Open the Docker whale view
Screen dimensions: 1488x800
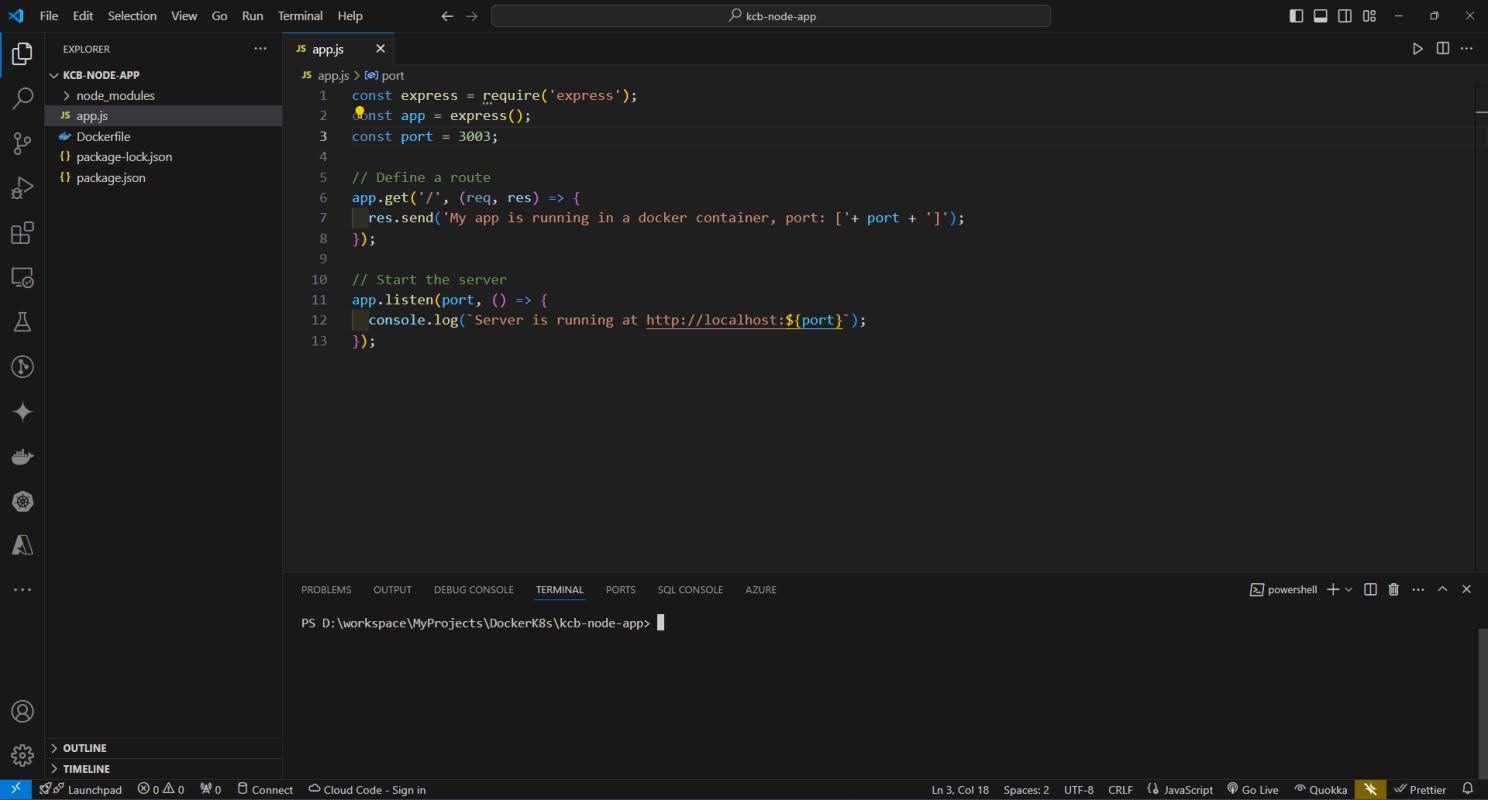pyautogui.click(x=22, y=456)
